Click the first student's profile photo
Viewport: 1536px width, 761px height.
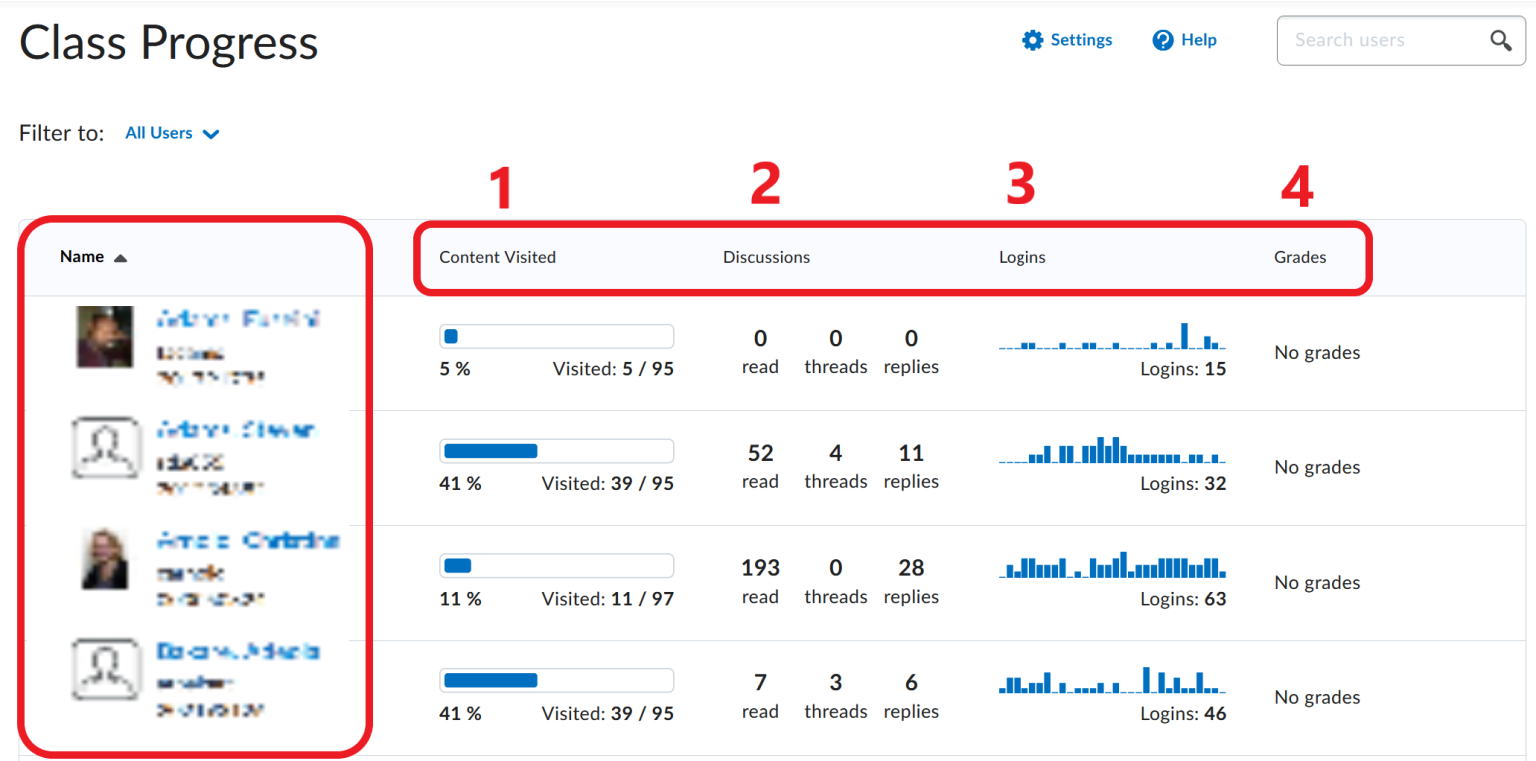(104, 337)
